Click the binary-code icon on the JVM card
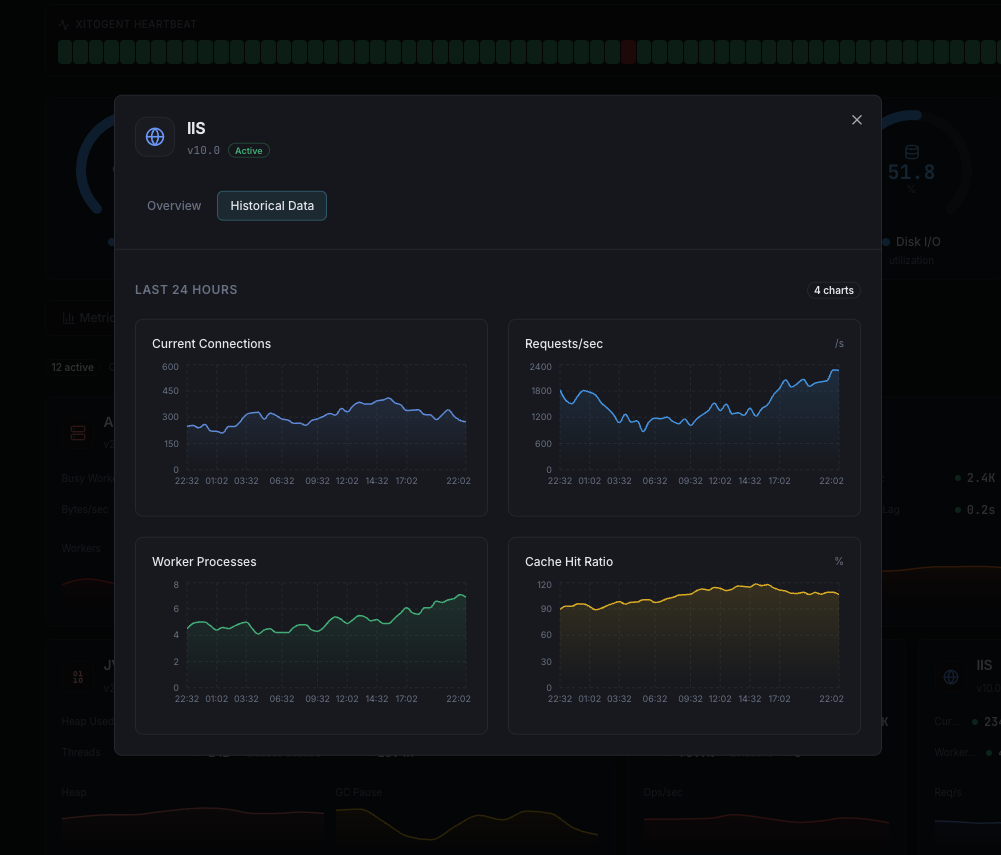Viewport: 1001px width, 855px height. point(78,677)
